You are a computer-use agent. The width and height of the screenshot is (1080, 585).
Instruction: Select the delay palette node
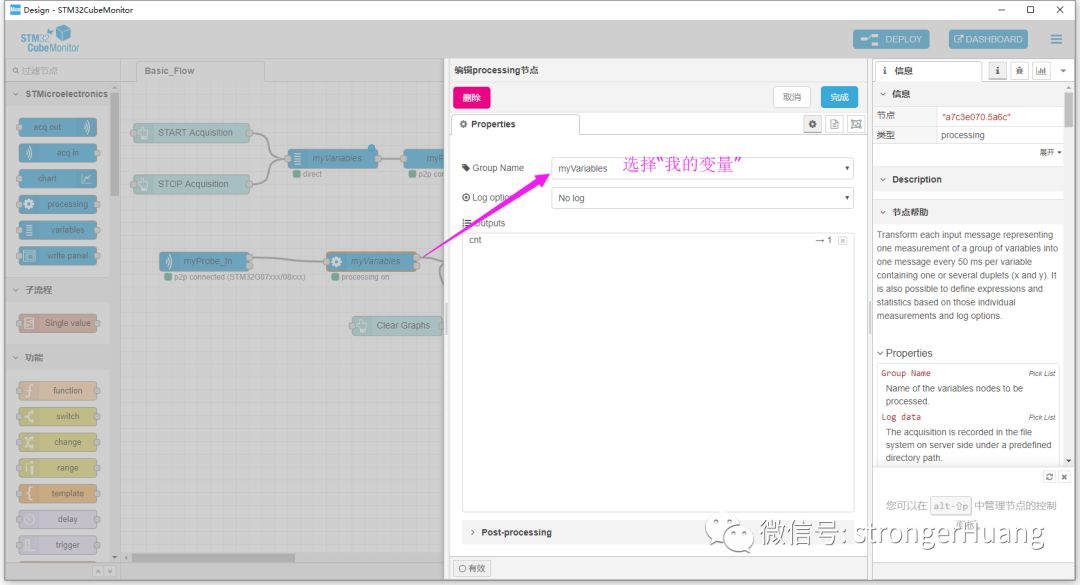[x=58, y=519]
